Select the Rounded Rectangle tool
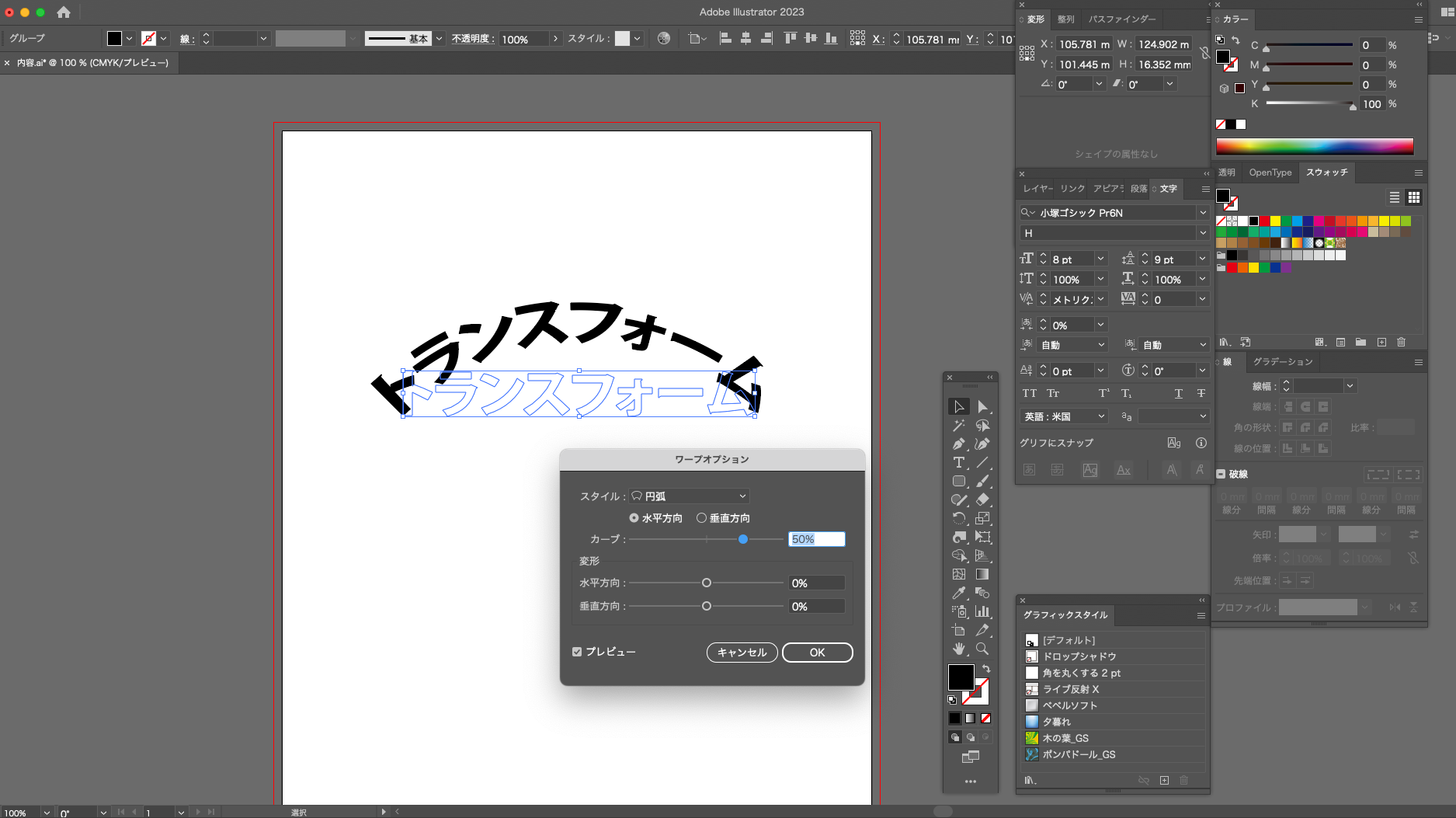1456x818 pixels. (x=958, y=480)
